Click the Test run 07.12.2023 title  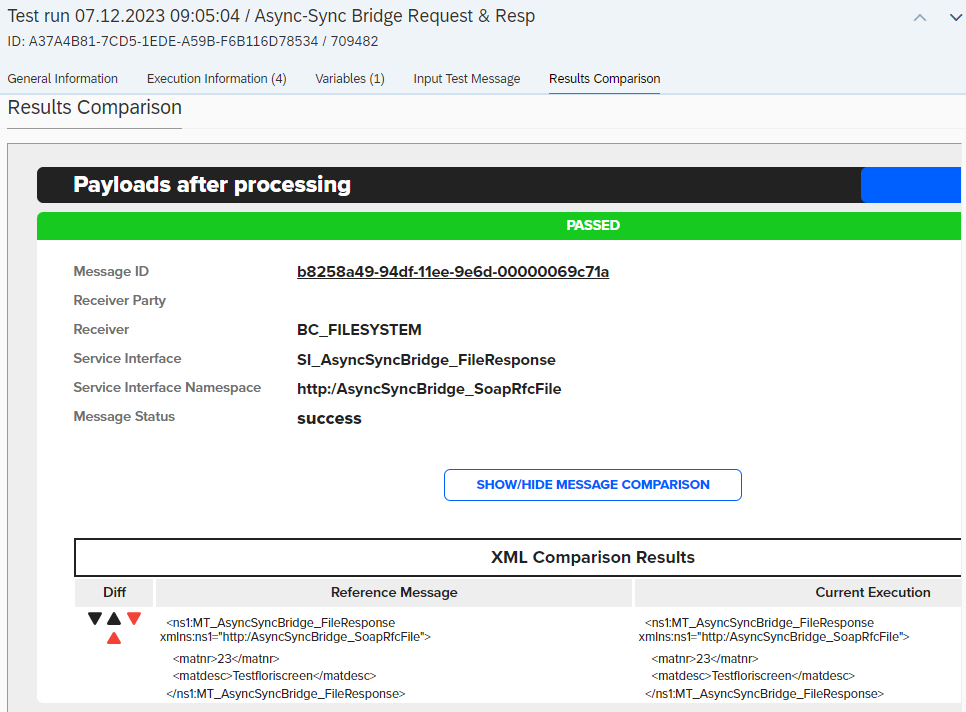[271, 16]
